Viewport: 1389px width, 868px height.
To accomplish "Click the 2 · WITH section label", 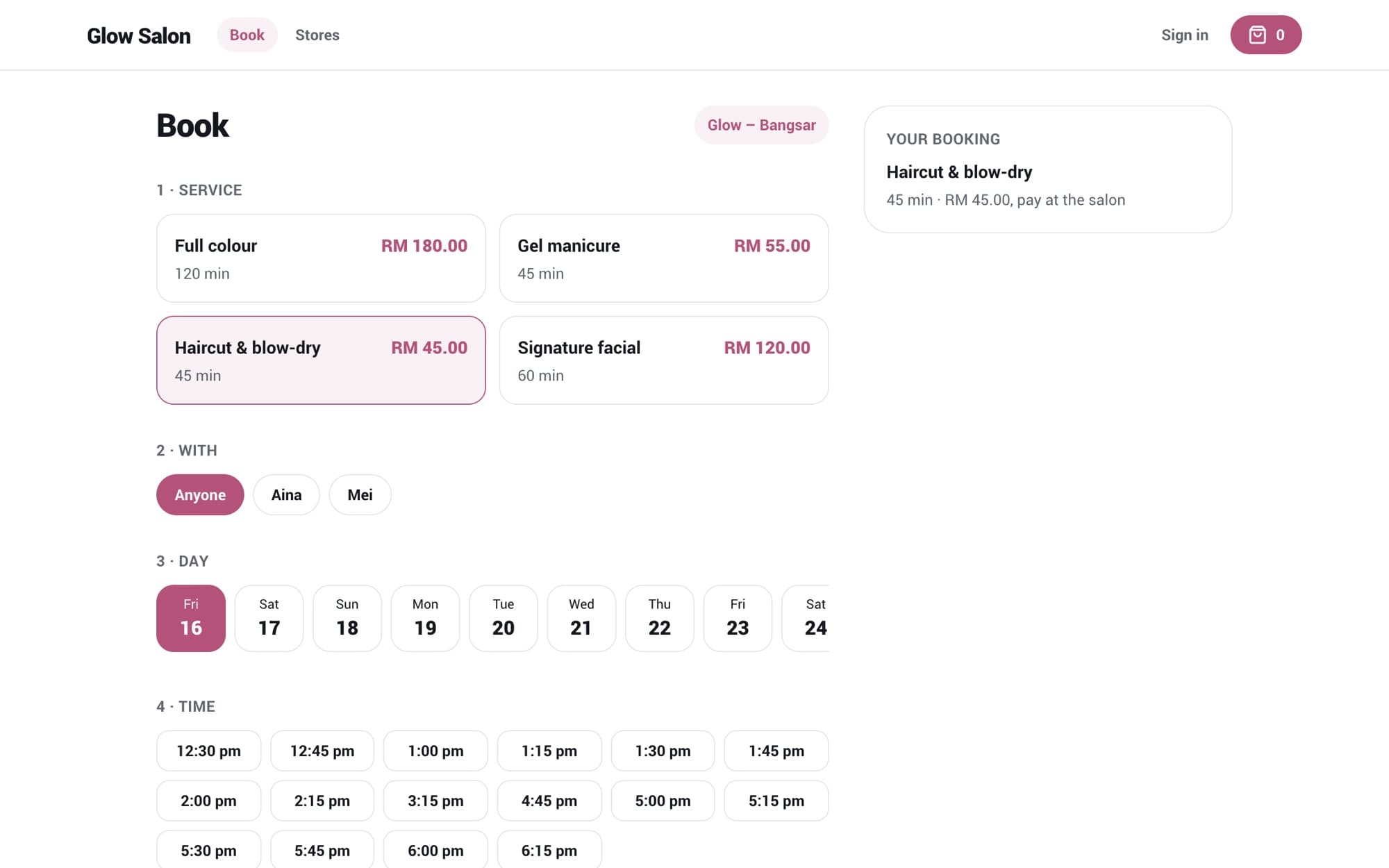I will point(187,451).
